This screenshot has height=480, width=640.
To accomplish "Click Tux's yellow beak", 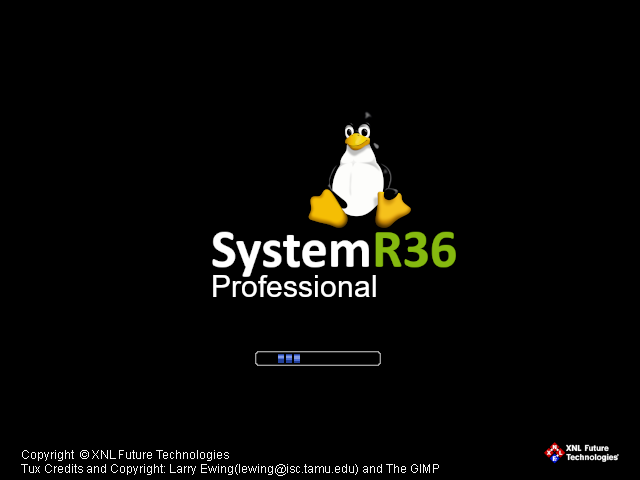I will pos(355,141).
